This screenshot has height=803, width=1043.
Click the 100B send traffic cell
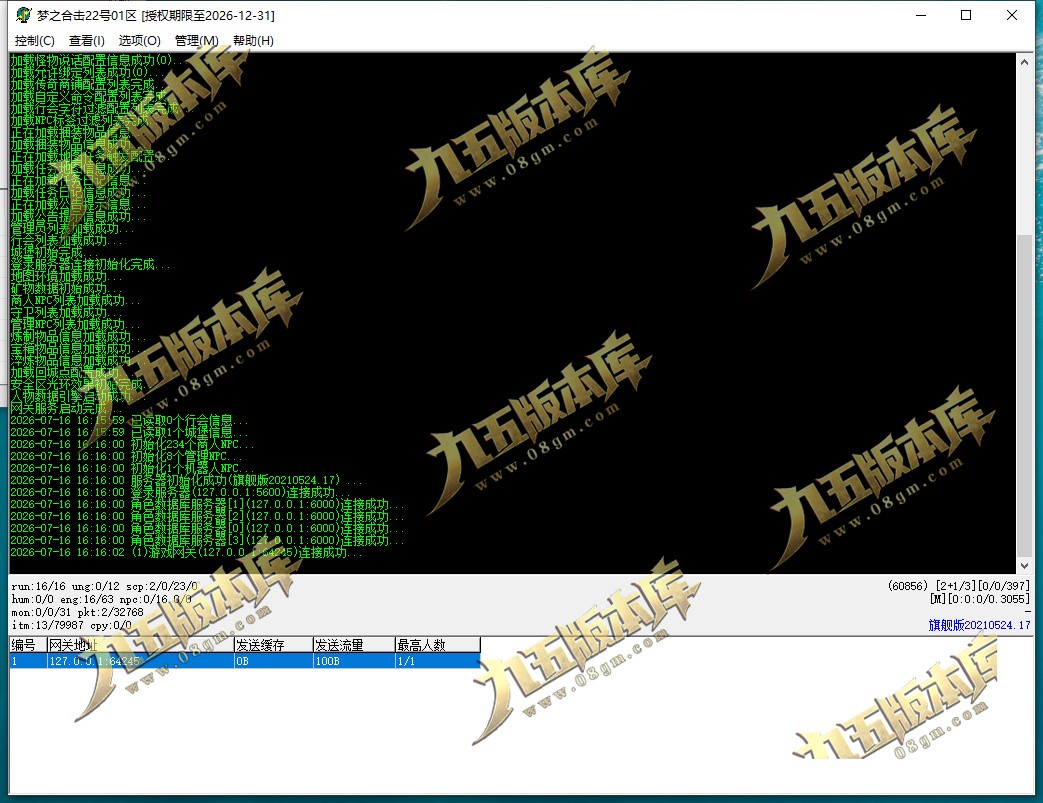point(354,661)
